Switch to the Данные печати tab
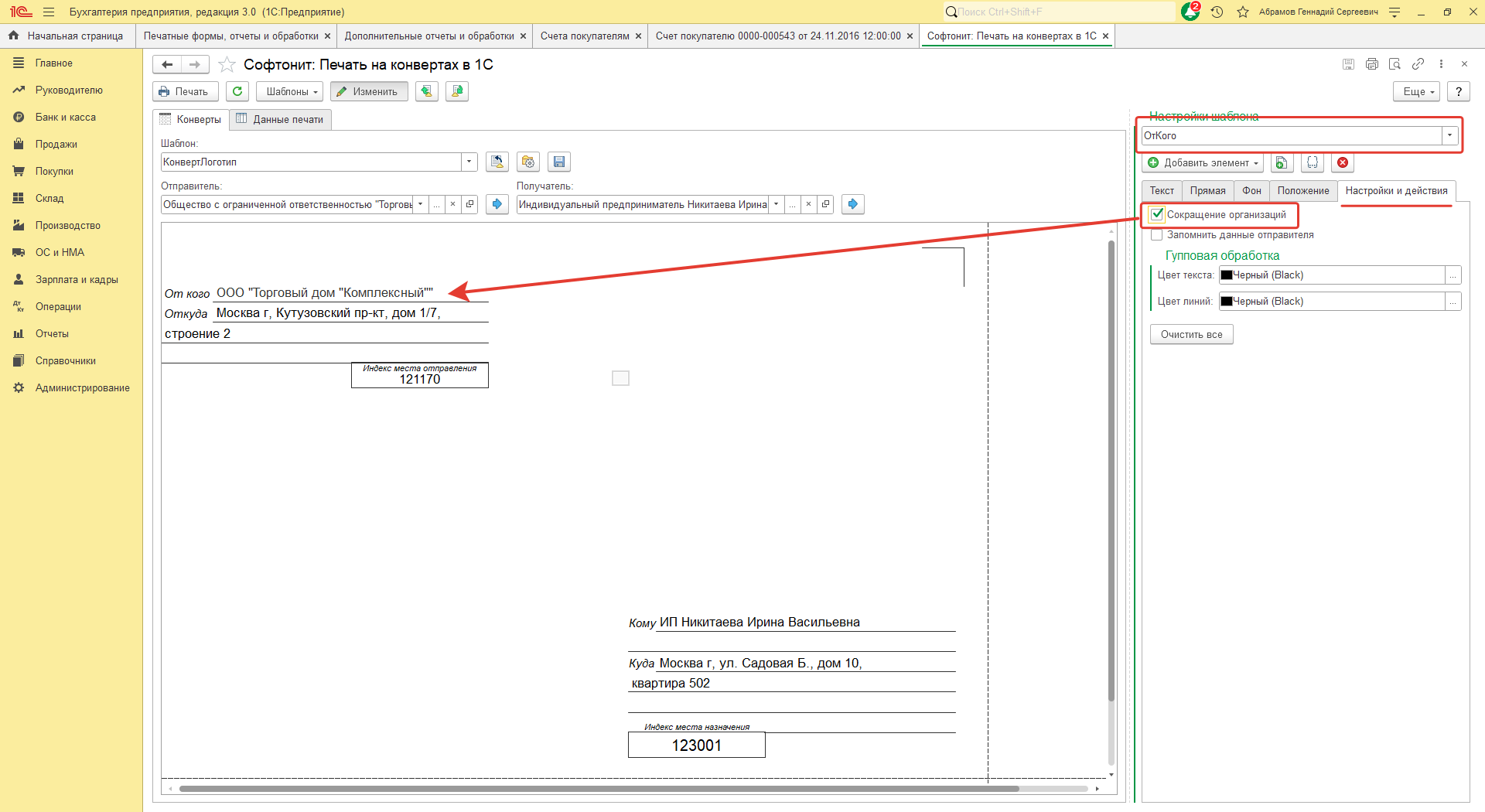 (280, 119)
